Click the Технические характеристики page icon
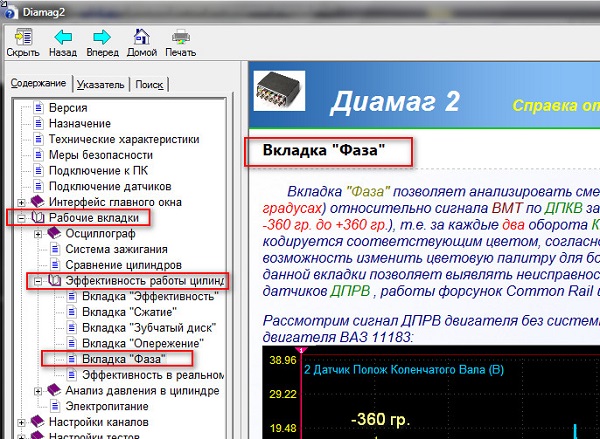 tap(39, 139)
